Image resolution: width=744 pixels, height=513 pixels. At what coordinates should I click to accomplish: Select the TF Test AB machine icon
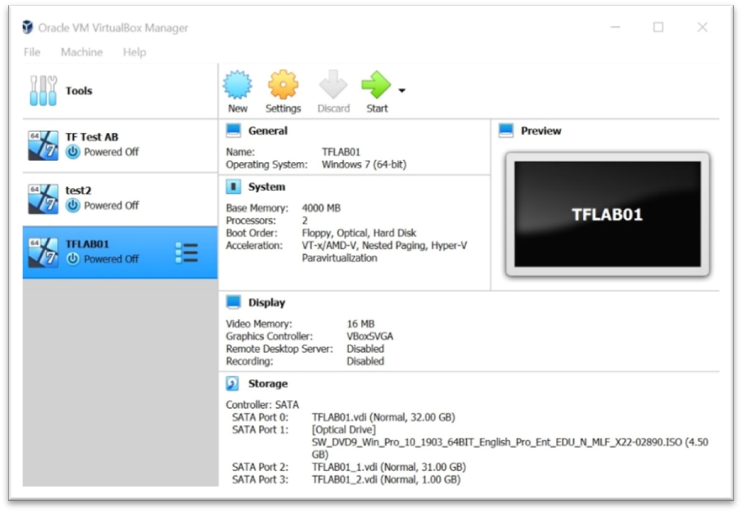43,146
